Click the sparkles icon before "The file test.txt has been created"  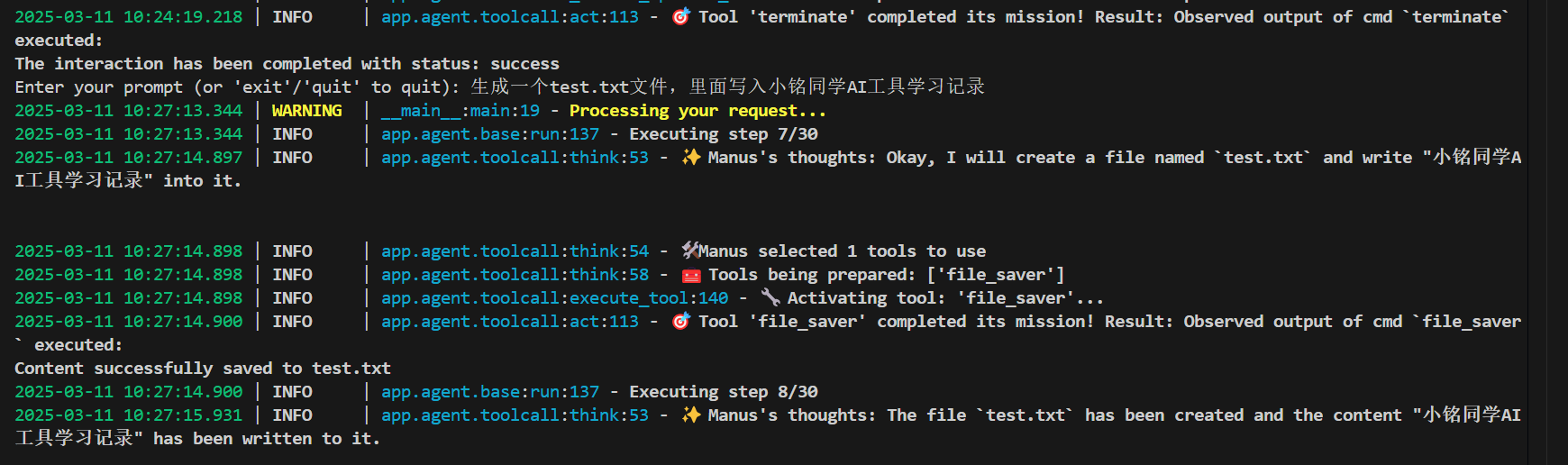pos(690,415)
